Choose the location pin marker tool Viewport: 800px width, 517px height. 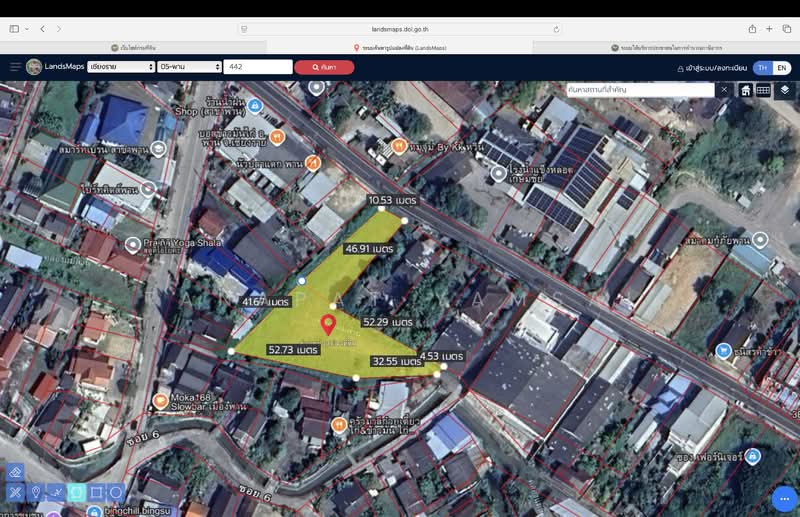(36, 492)
